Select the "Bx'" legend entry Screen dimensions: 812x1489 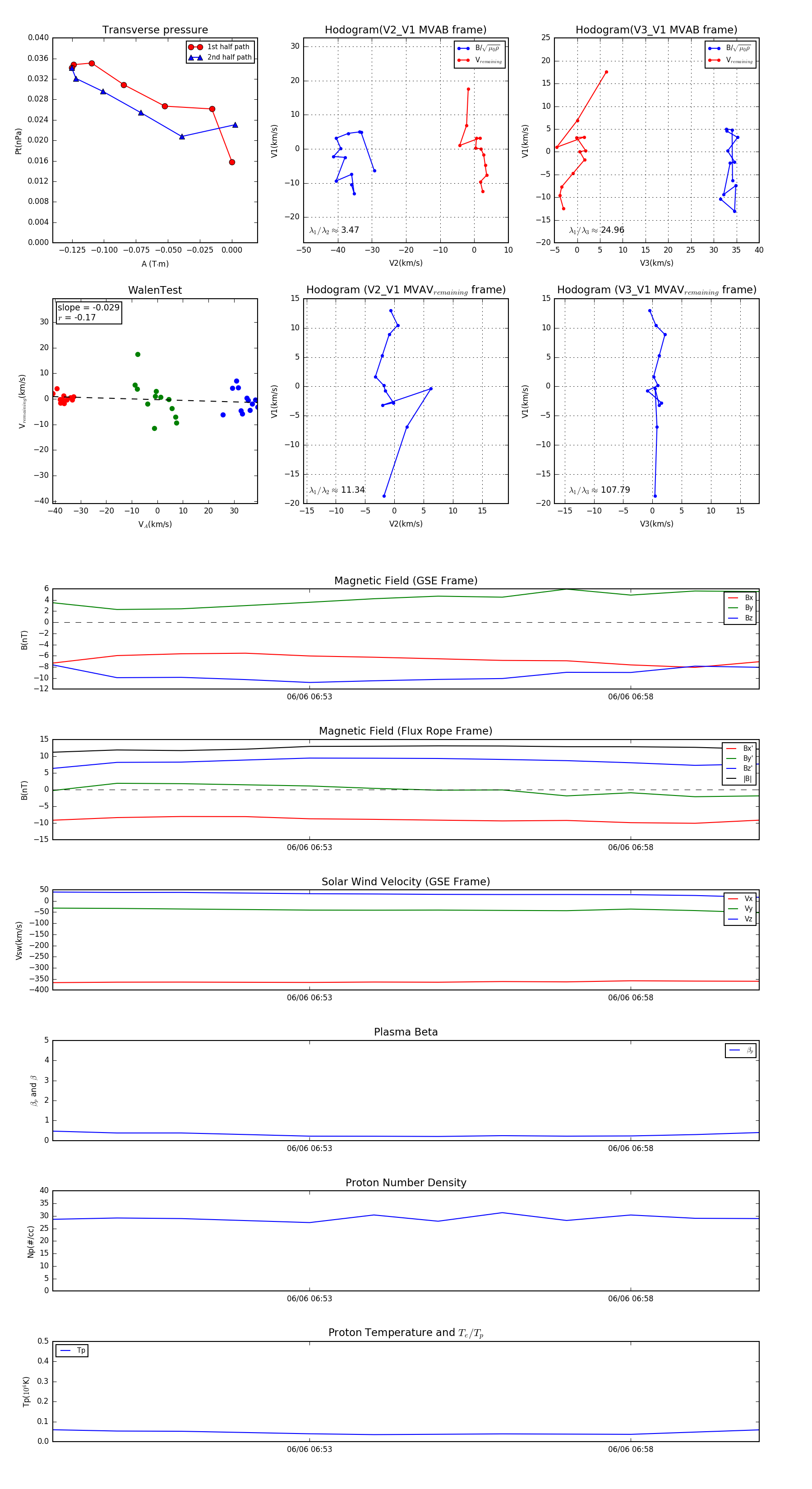740,749
